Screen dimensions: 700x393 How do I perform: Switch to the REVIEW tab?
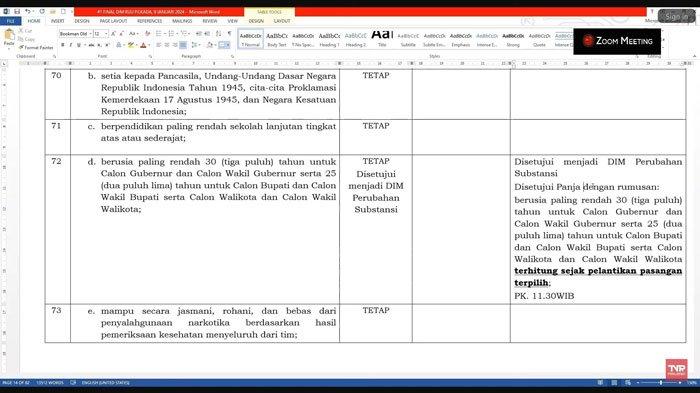(x=210, y=21)
